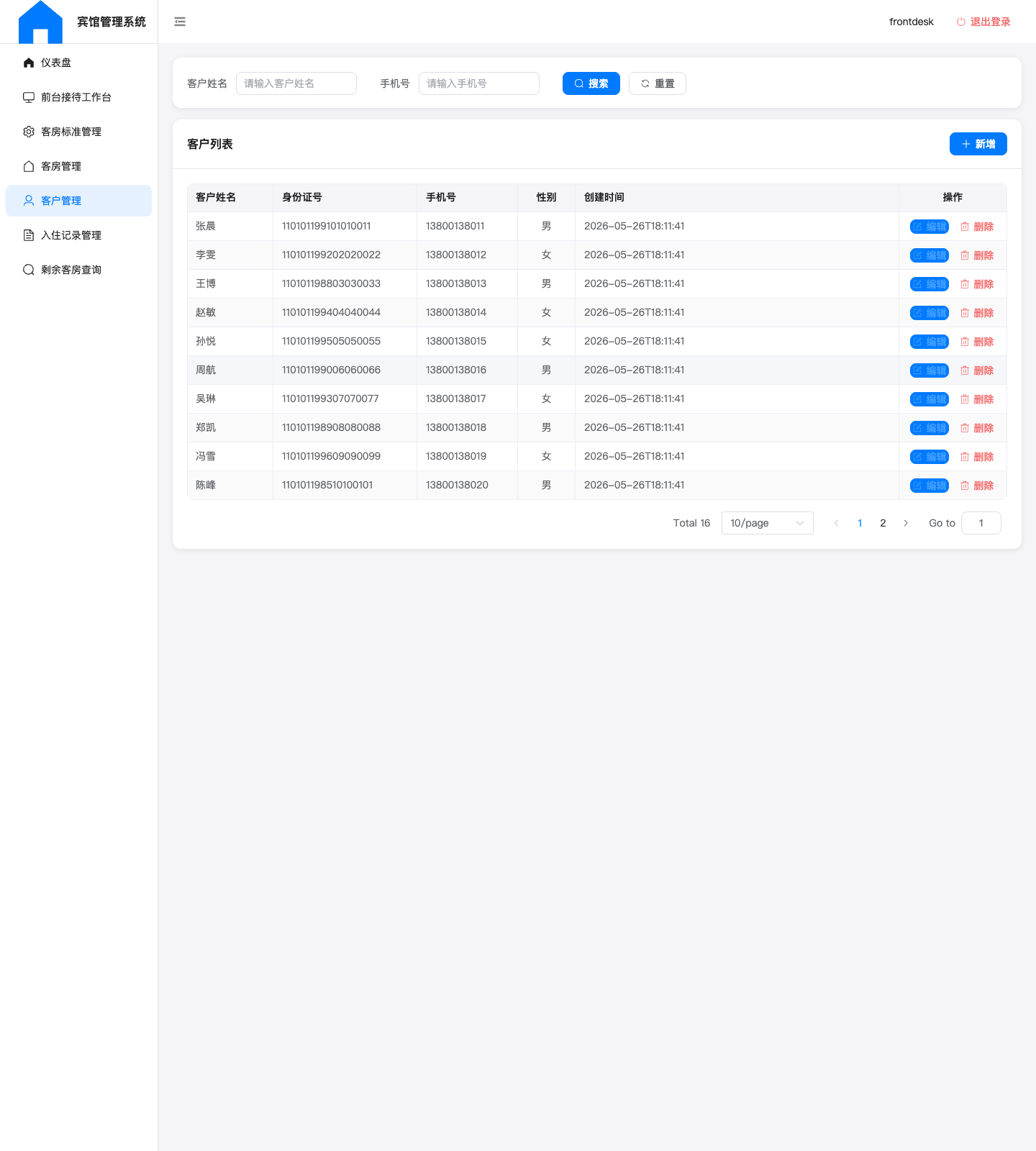The image size is (1036, 1151).
Task: Click the frontdesk username in the header
Action: [x=912, y=22]
